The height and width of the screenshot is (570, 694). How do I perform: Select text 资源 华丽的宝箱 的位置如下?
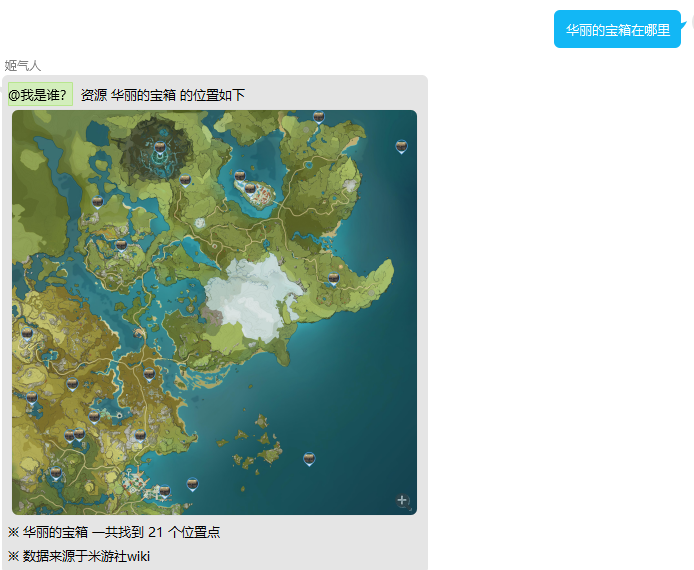pos(162,95)
